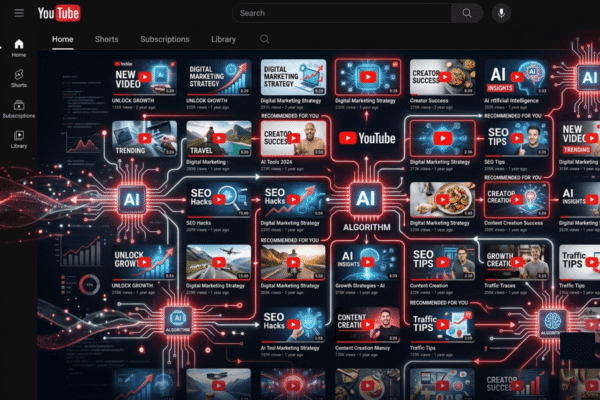Open Subscriptions from the left sidebar

(19, 109)
